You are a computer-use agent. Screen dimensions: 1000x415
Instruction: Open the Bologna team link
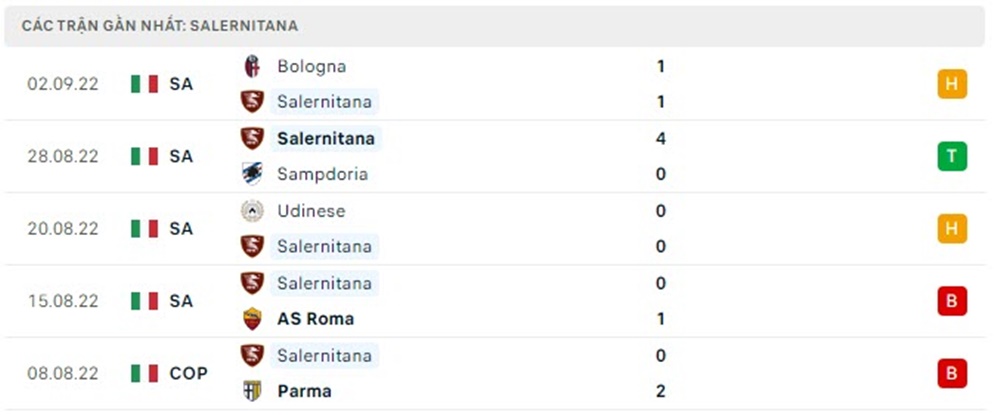coord(312,66)
